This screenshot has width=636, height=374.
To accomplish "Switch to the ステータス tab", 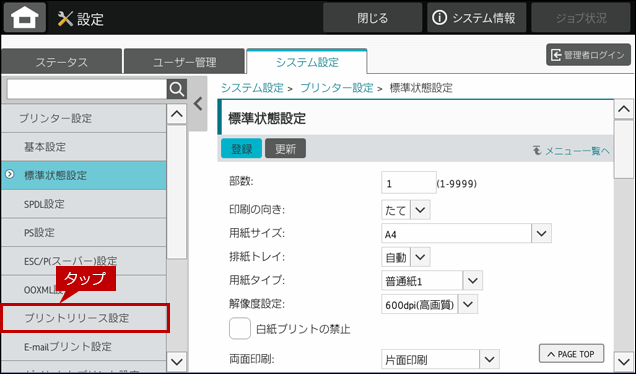I will [61, 62].
